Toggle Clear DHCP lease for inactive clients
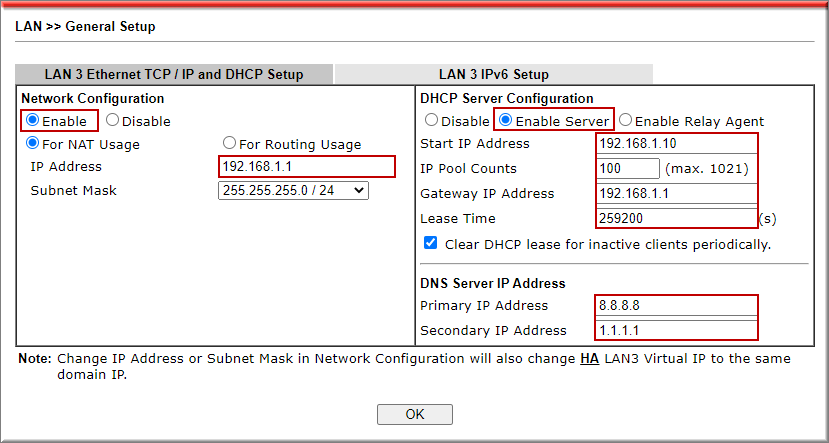The height and width of the screenshot is (443, 829). click(x=431, y=243)
